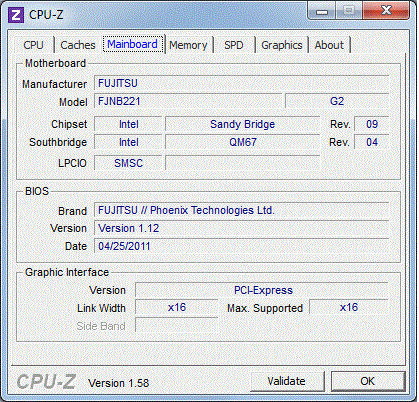Minimize the CPU-Z window

(x=321, y=11)
